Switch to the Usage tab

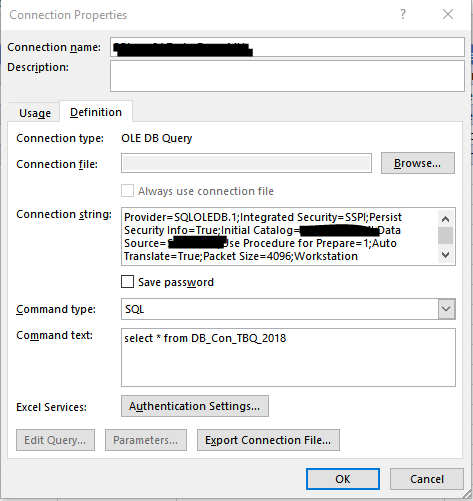pos(35,113)
